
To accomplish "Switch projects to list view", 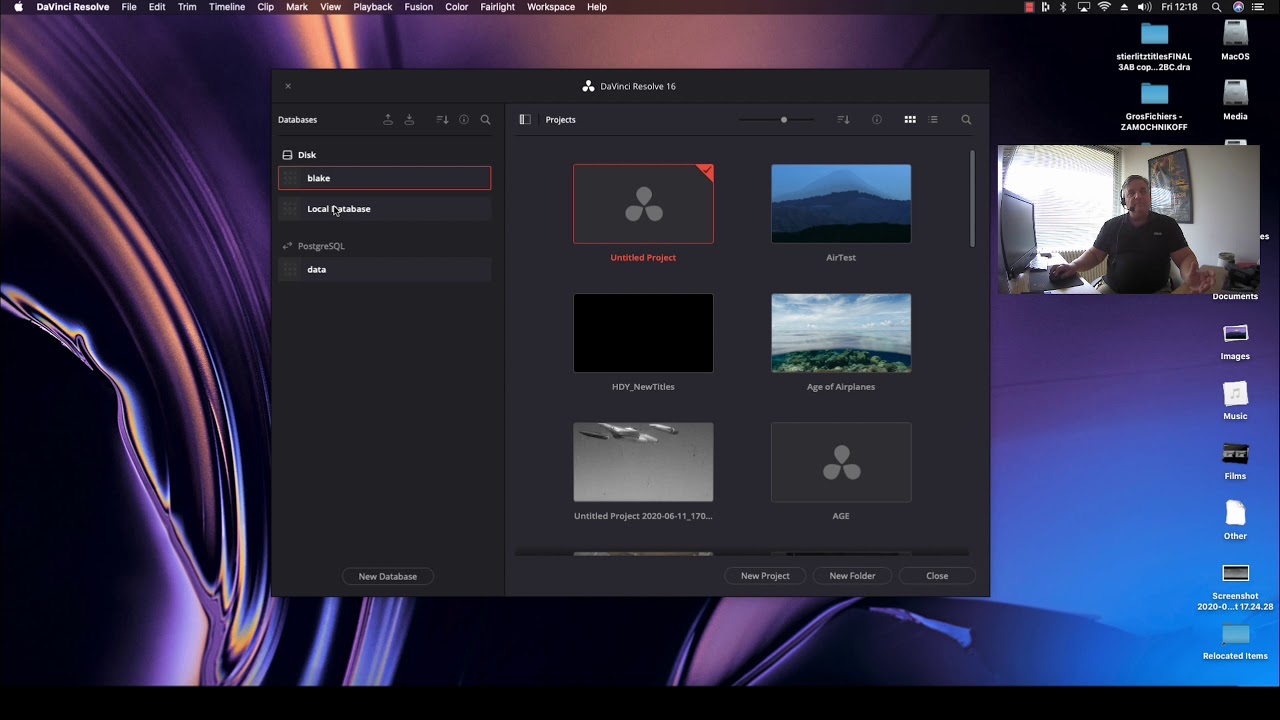I will [933, 120].
